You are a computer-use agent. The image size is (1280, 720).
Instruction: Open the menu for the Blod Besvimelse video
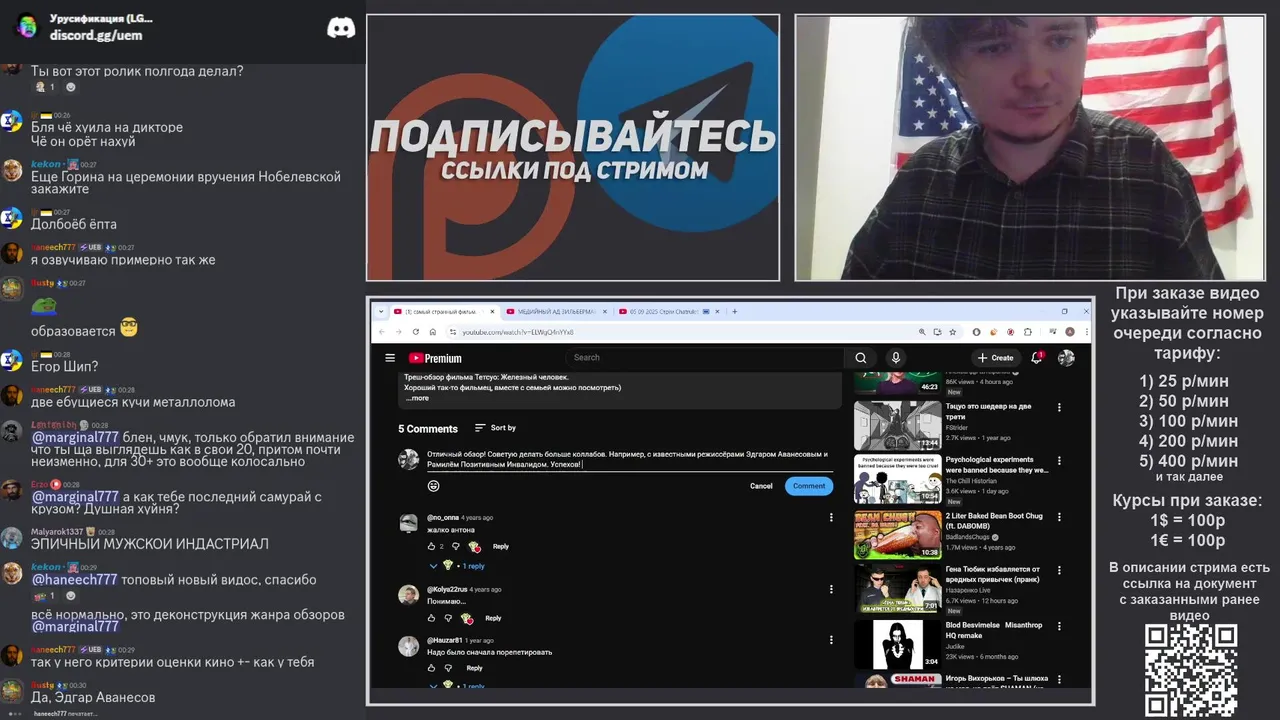(1059, 625)
